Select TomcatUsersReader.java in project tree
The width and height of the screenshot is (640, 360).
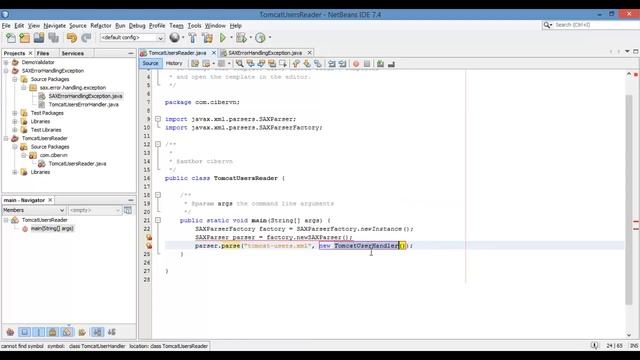pos(77,164)
